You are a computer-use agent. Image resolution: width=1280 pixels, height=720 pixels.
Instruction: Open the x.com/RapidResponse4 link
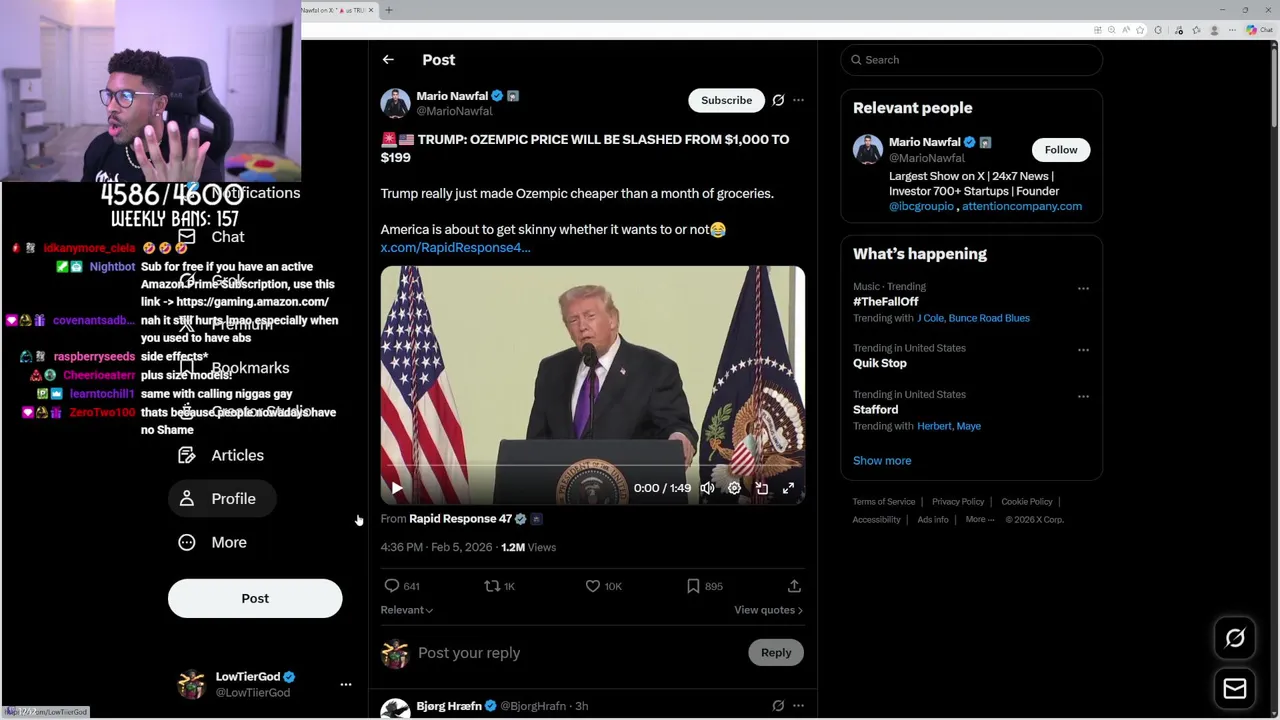(x=455, y=248)
